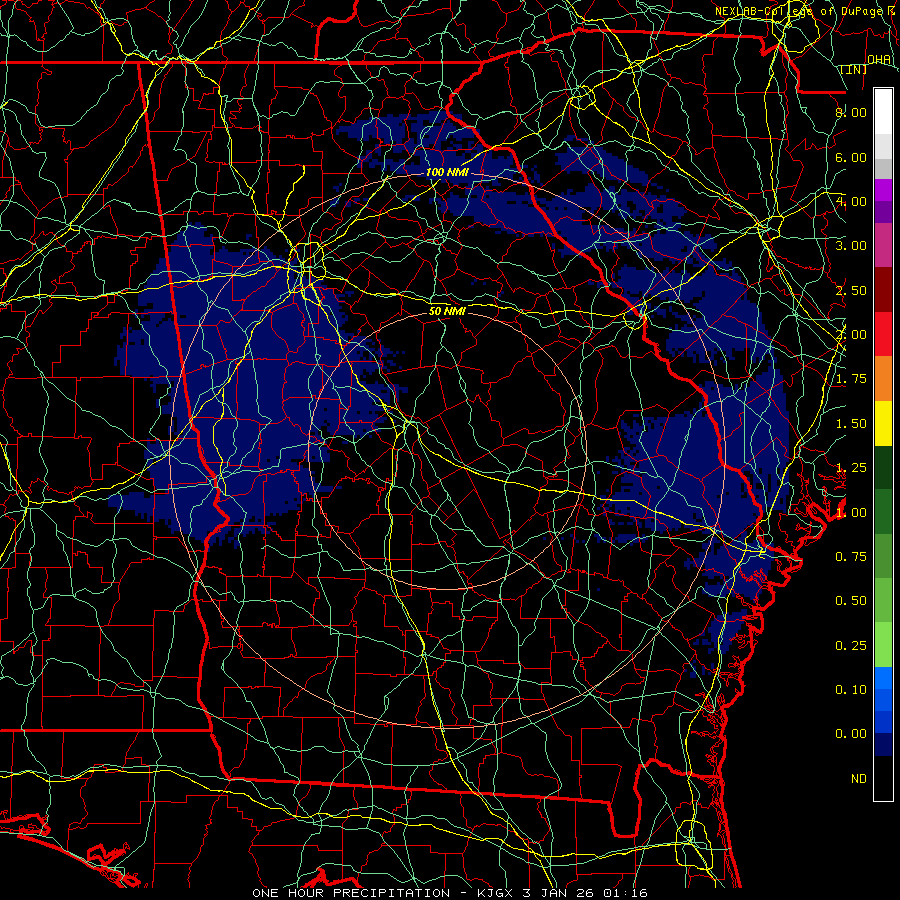Select the orange segment of precipitation scale
900x900 pixels.
click(x=883, y=379)
